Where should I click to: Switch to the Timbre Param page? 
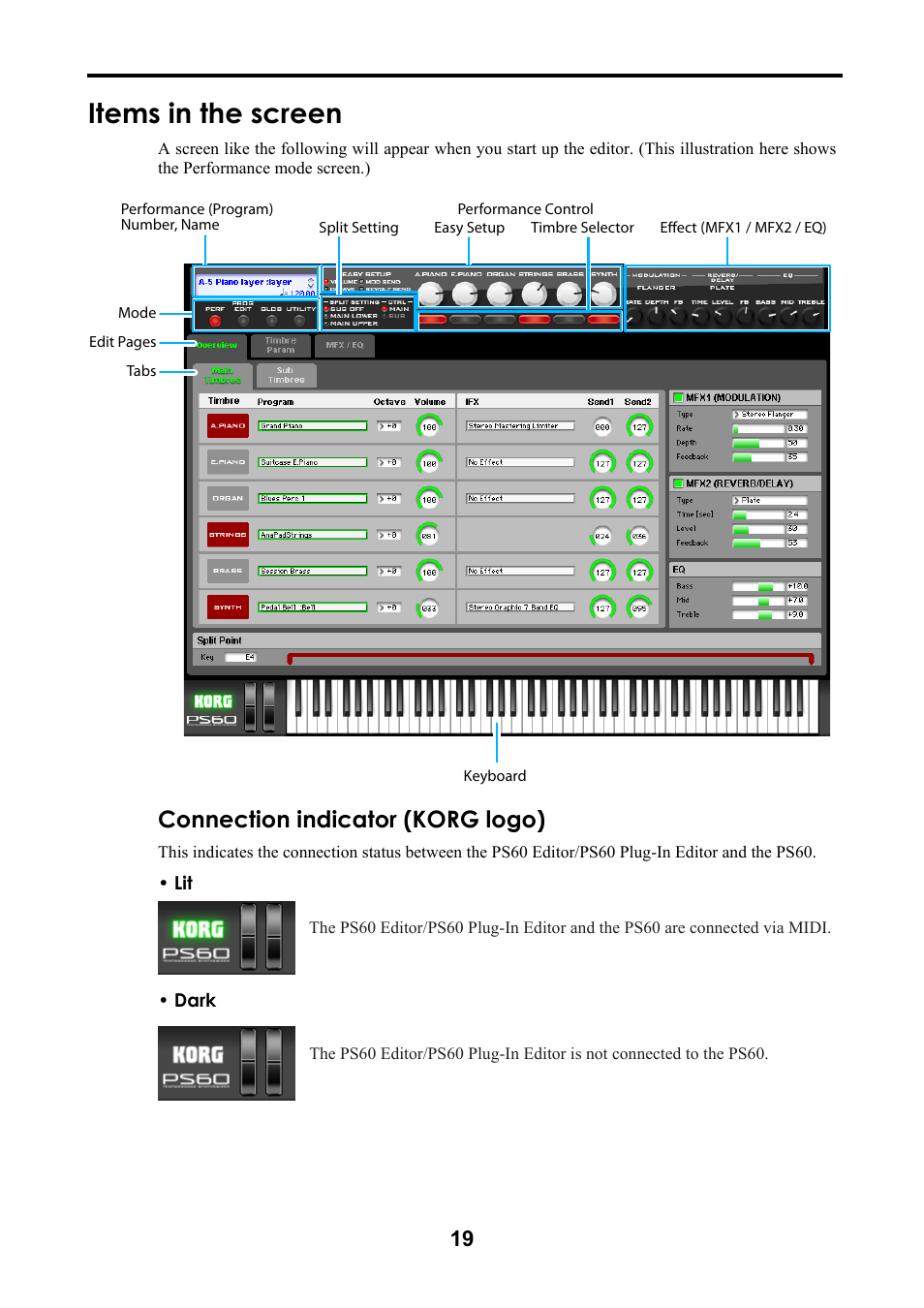pyautogui.click(x=281, y=346)
